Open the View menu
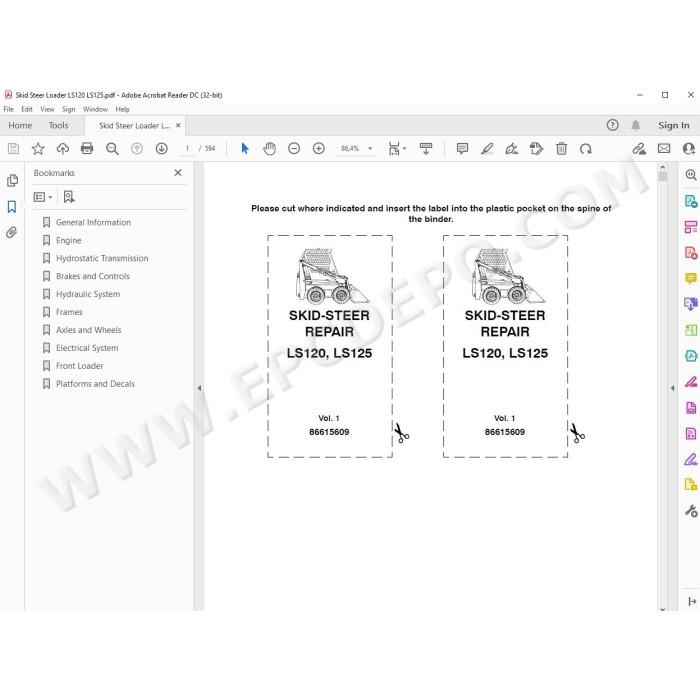700x700 pixels. click(47, 109)
